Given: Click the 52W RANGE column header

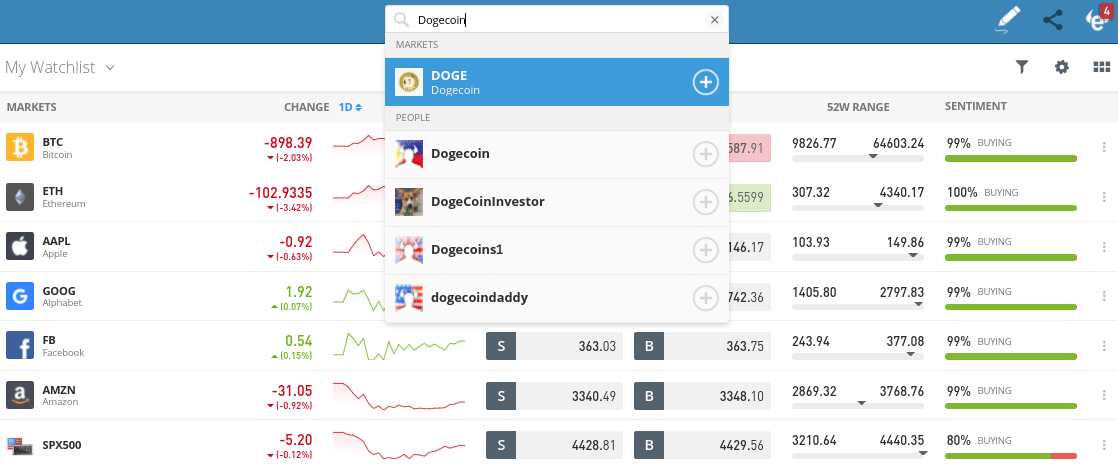Looking at the screenshot, I should pos(858,108).
